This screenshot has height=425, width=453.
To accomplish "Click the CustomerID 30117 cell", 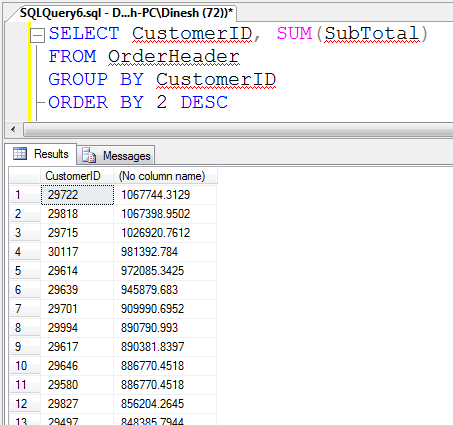I will [x=77, y=252].
